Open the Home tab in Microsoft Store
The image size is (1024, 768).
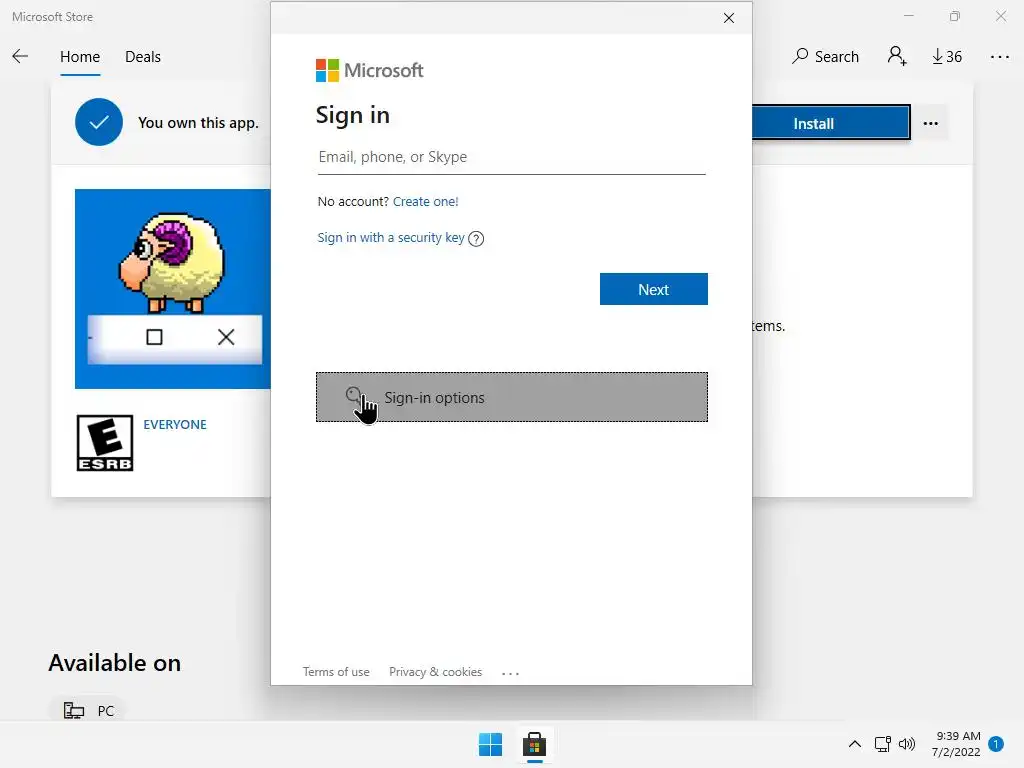tap(80, 57)
